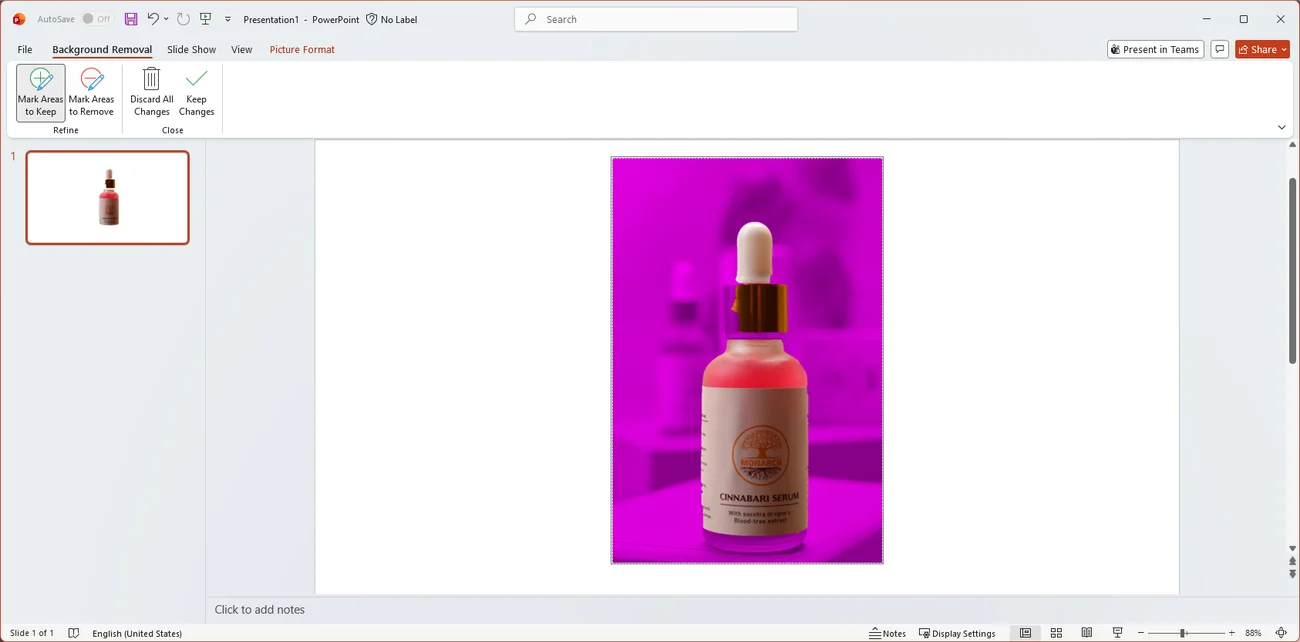Viewport: 1300px width, 642px height.
Task: Go to next slide double-arrow button
Action: point(1292,574)
